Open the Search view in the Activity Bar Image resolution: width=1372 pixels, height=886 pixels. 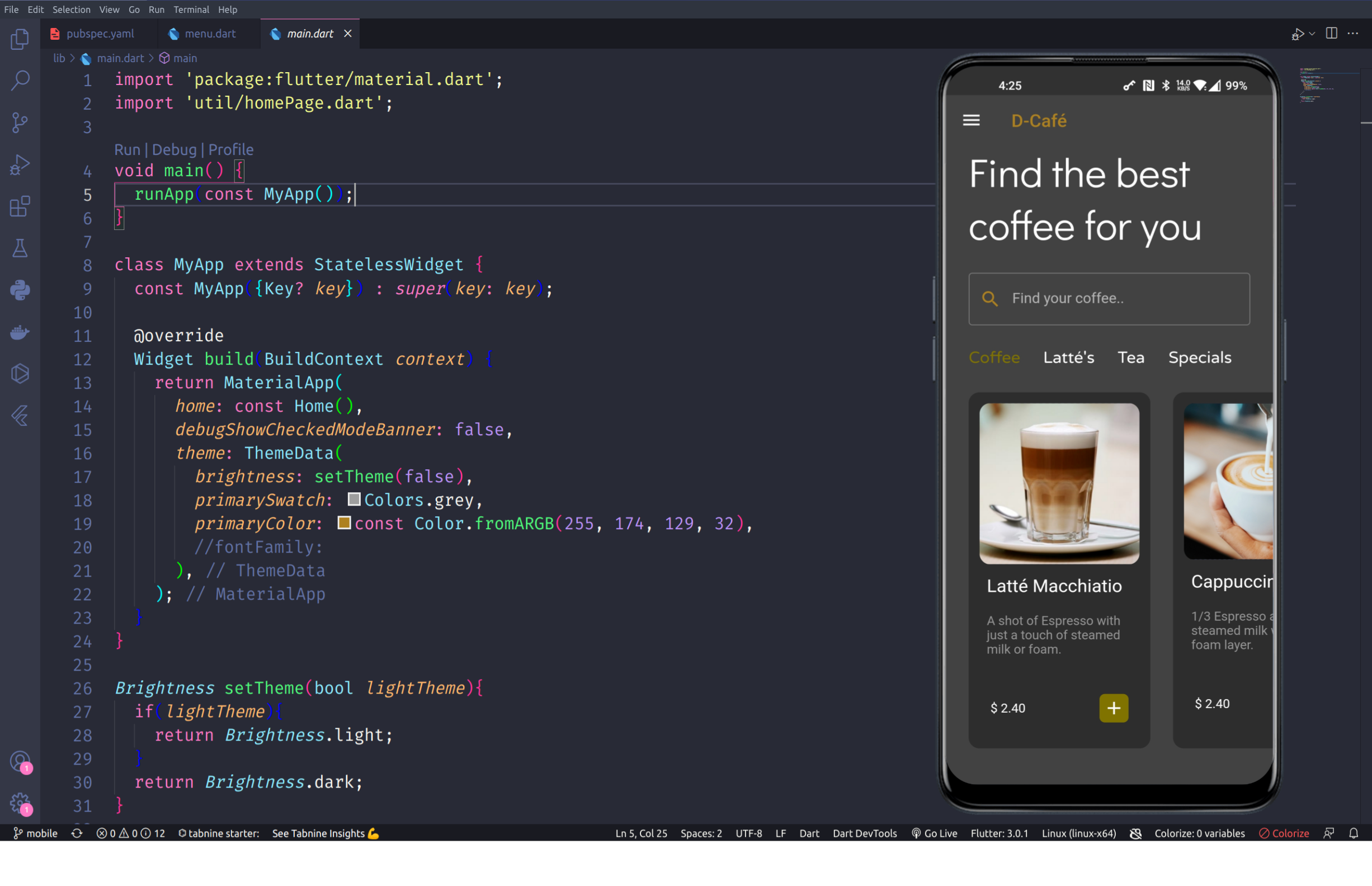coord(20,81)
